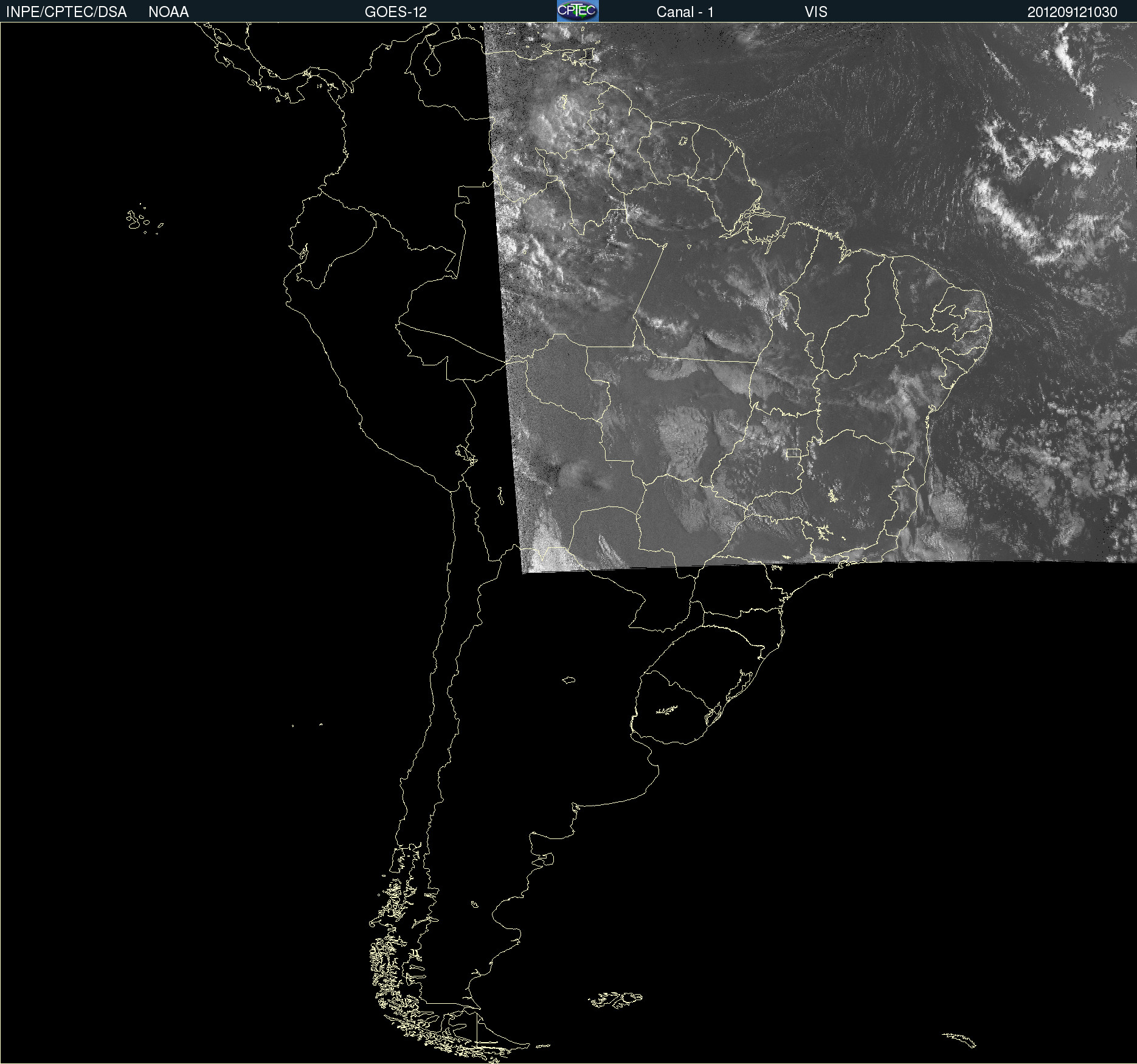Click the INPE/CPTEC/DSA header text
Screen dimensions: 1137x1064
66,12
